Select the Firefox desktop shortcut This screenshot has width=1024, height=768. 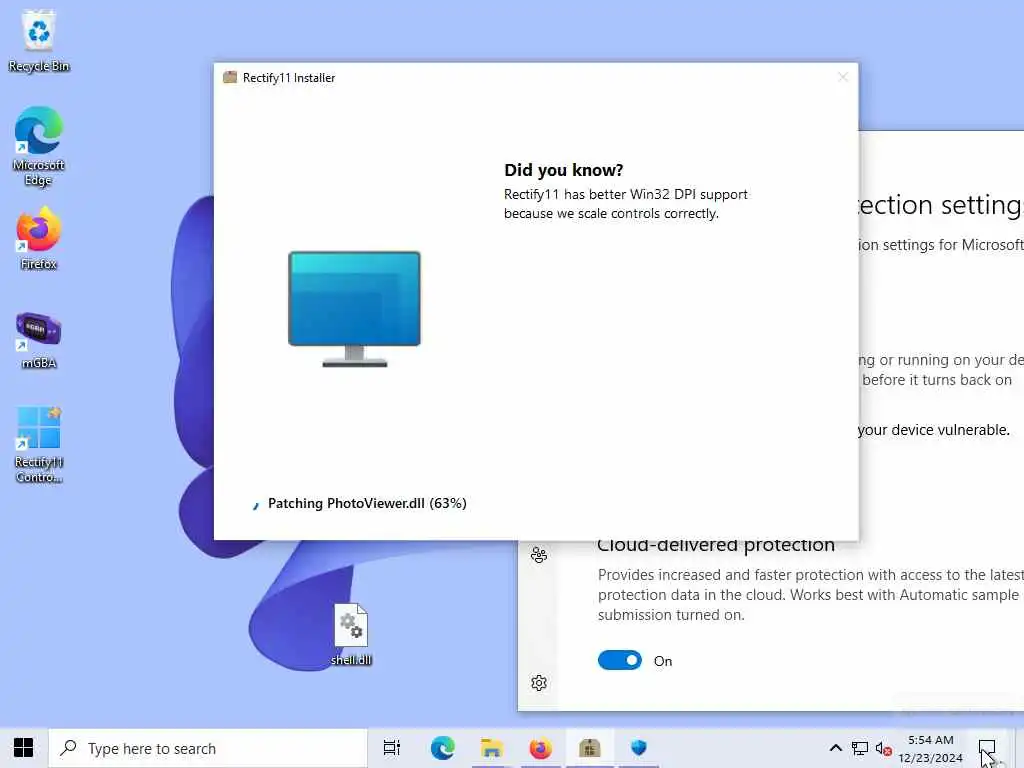tap(39, 238)
